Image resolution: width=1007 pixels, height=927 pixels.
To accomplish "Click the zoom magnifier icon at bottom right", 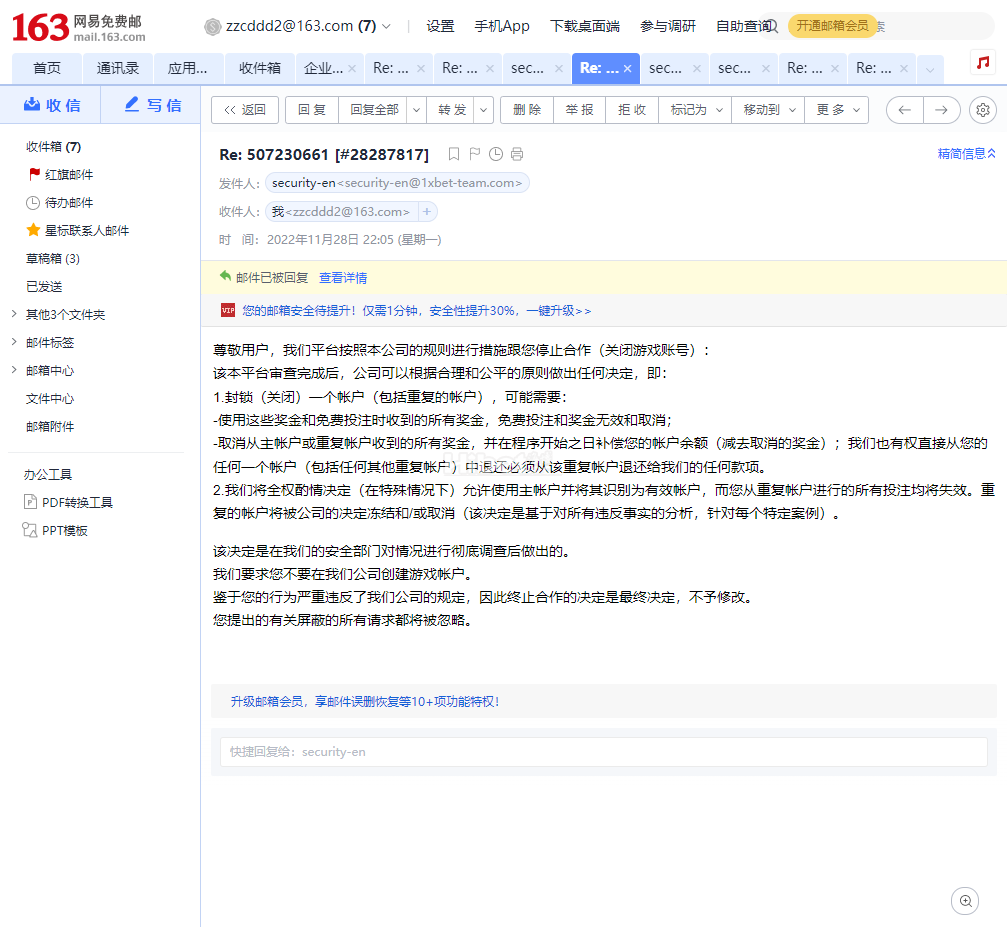I will [x=965, y=901].
